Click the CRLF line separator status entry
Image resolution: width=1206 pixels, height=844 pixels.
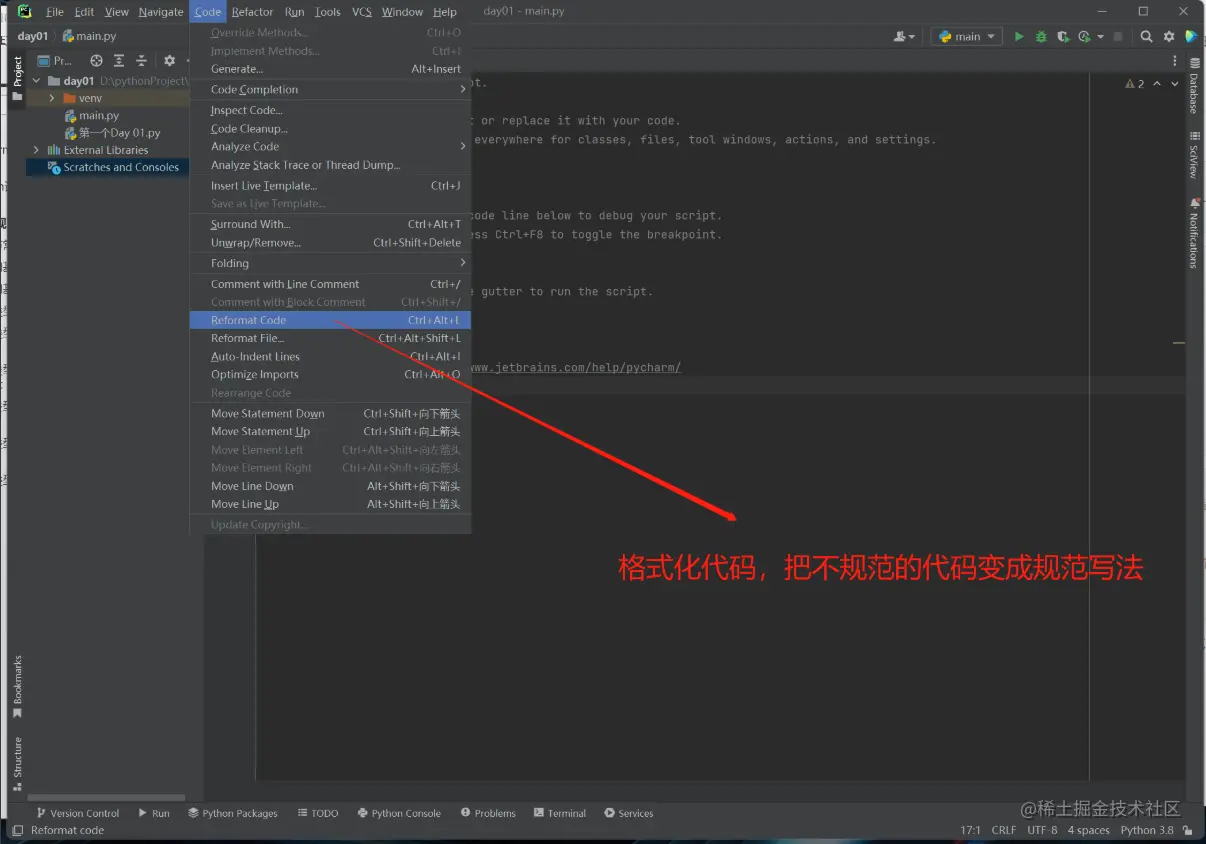pyautogui.click(x=1004, y=830)
